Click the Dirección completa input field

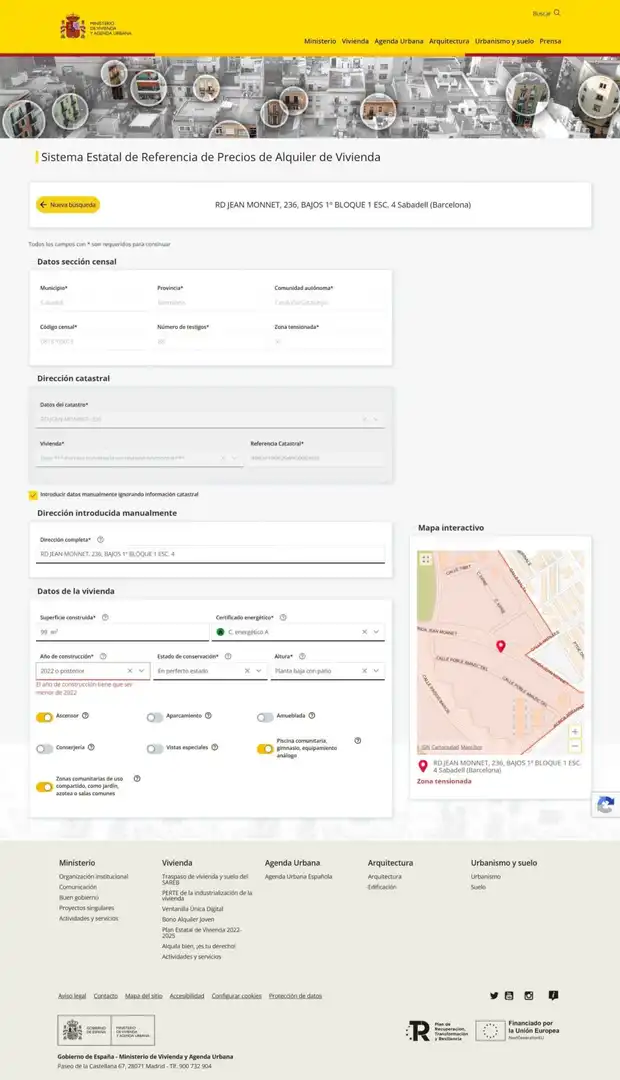point(210,554)
